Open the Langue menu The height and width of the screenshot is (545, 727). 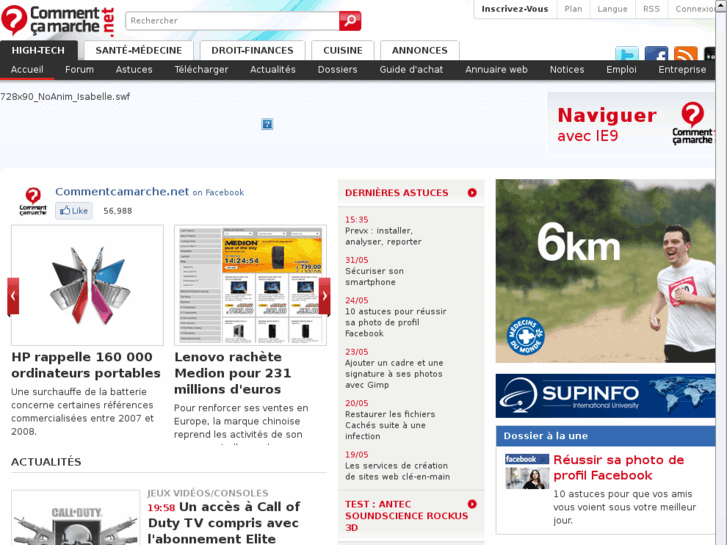point(612,9)
